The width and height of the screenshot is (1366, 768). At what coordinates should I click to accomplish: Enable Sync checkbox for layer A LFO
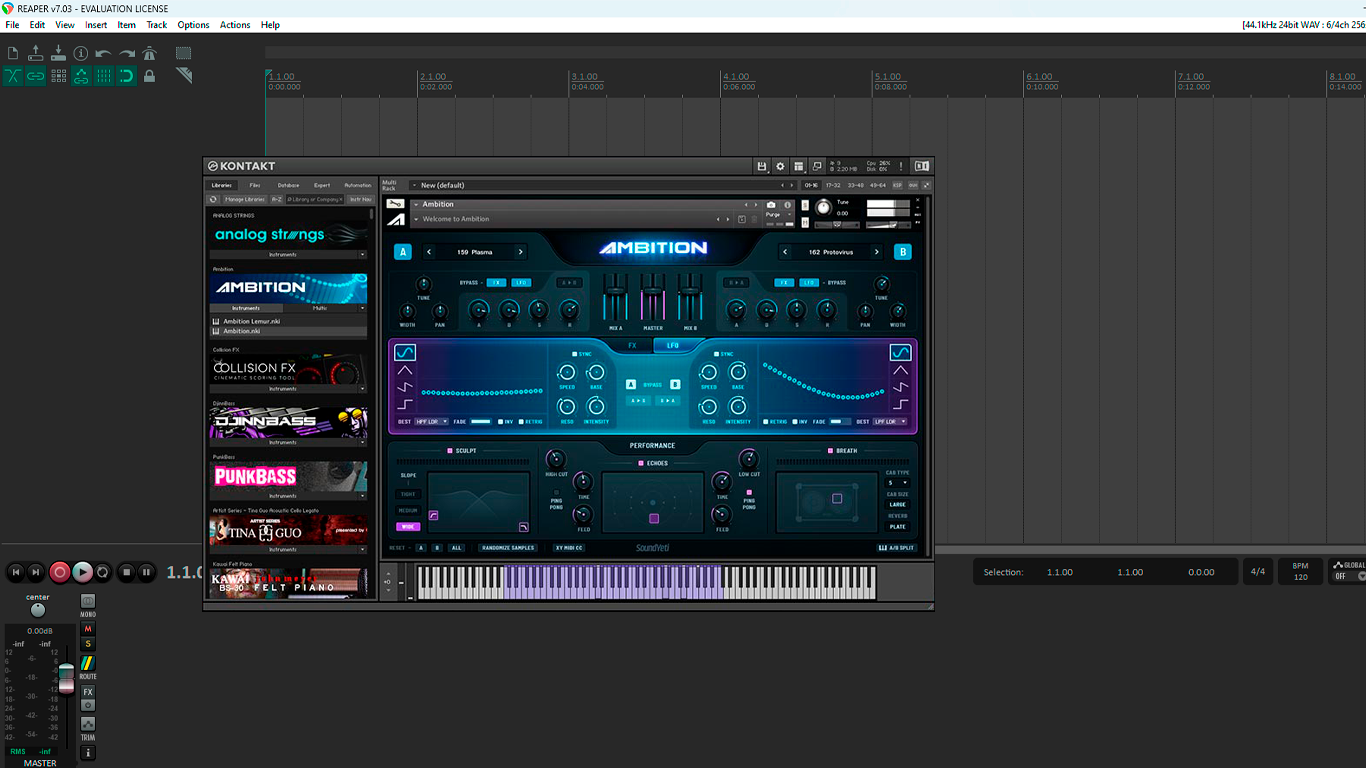575,354
